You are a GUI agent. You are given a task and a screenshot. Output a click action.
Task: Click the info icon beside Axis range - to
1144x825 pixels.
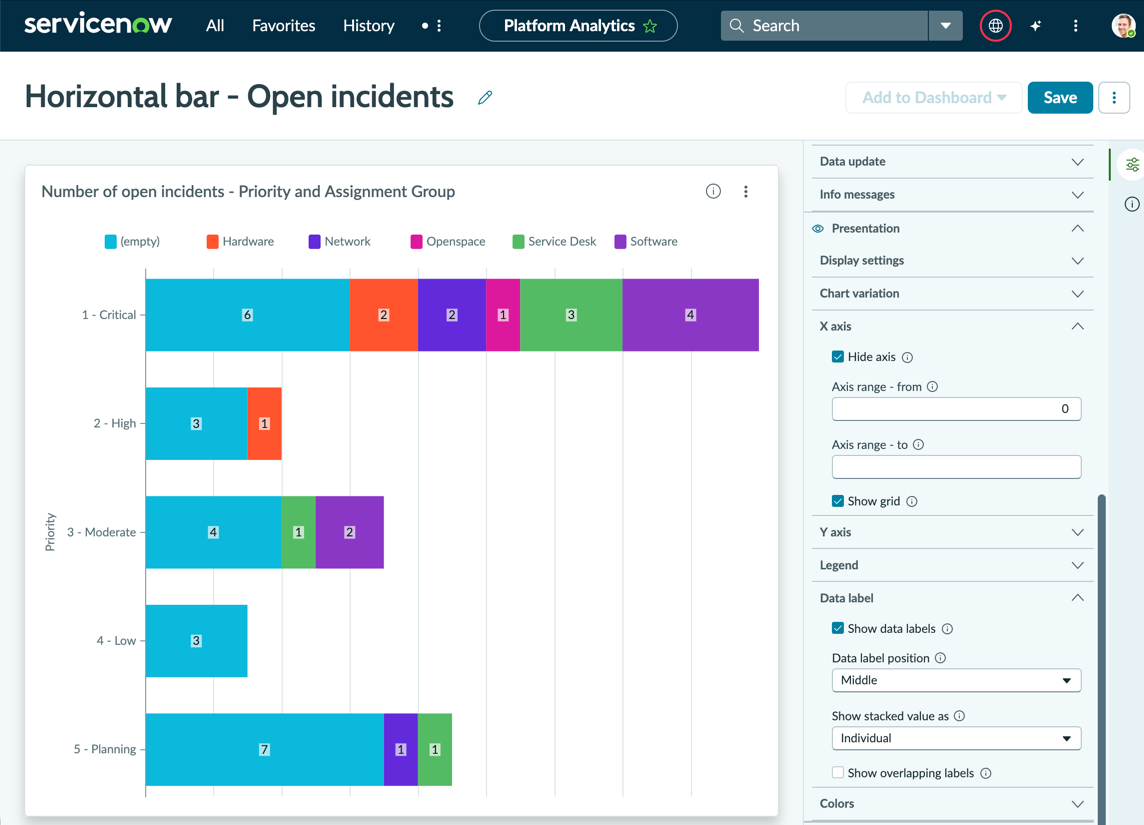pos(919,444)
